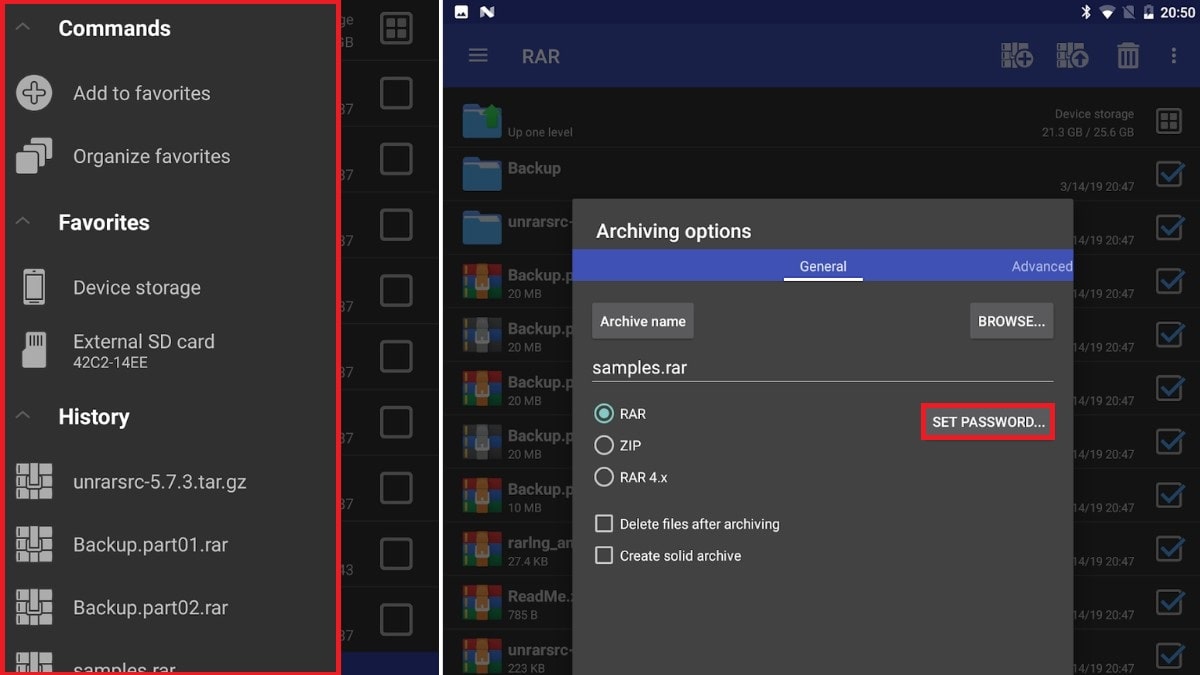The height and width of the screenshot is (675, 1200).
Task: Tap the extract archive toolbar icon
Action: (x=1073, y=56)
